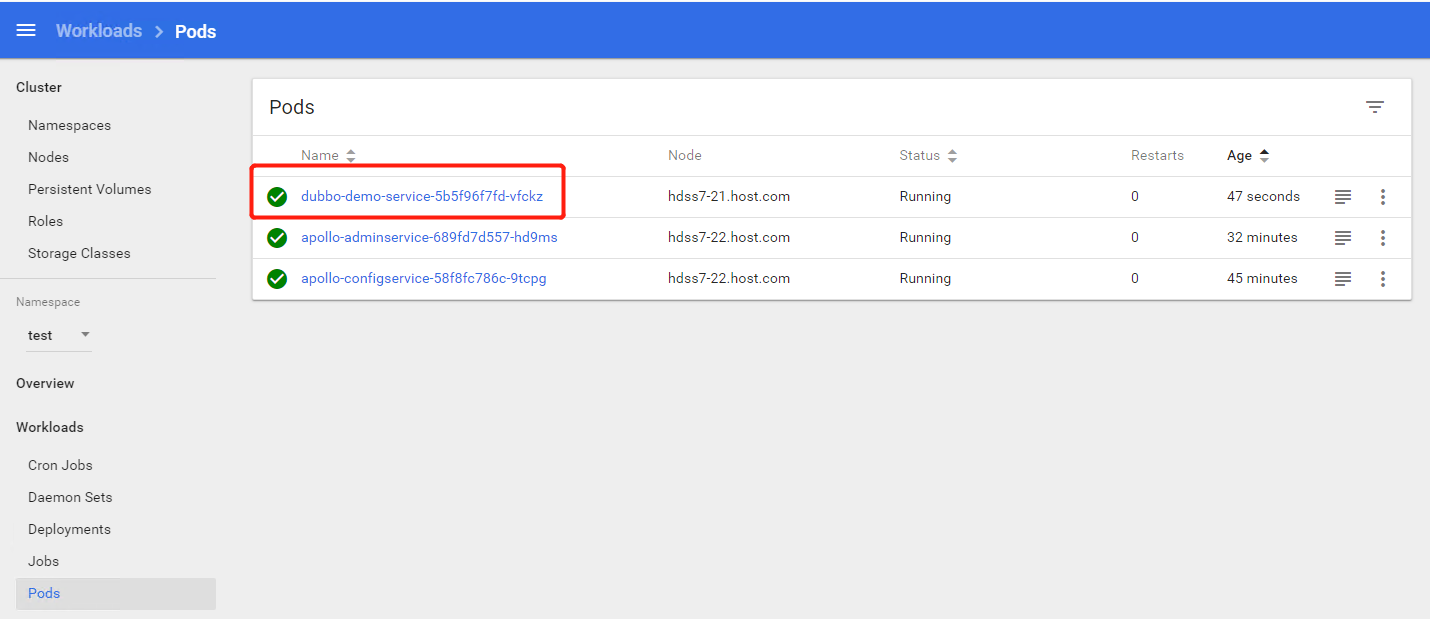Open the apollo-configservice-58f8fc786c-9tcpg pod link
The image size is (1430, 619).
pyautogui.click(x=423, y=279)
